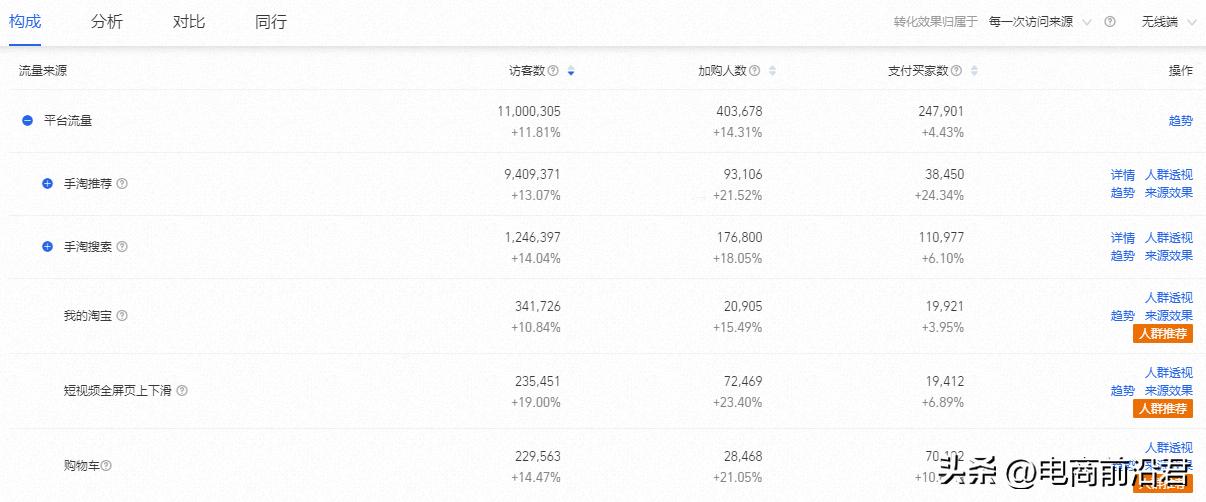Click 人群推荐 button for 我的淘宝
The image size is (1206, 502).
click(x=1163, y=334)
